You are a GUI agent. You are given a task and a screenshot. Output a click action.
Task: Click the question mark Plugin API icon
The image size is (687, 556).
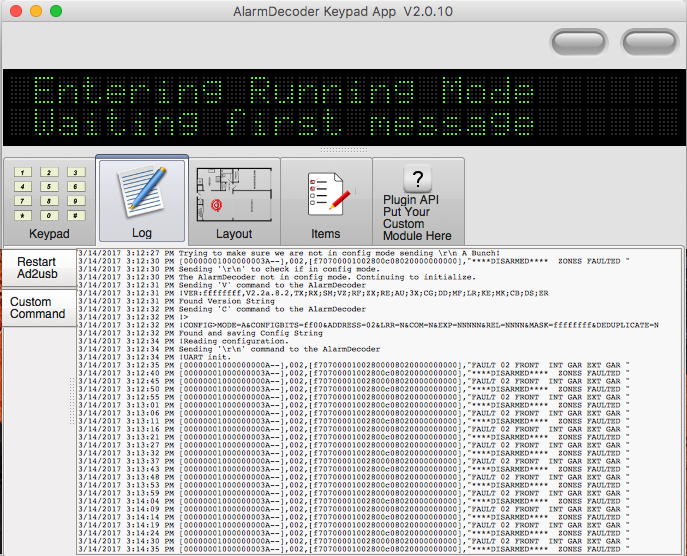tap(418, 178)
